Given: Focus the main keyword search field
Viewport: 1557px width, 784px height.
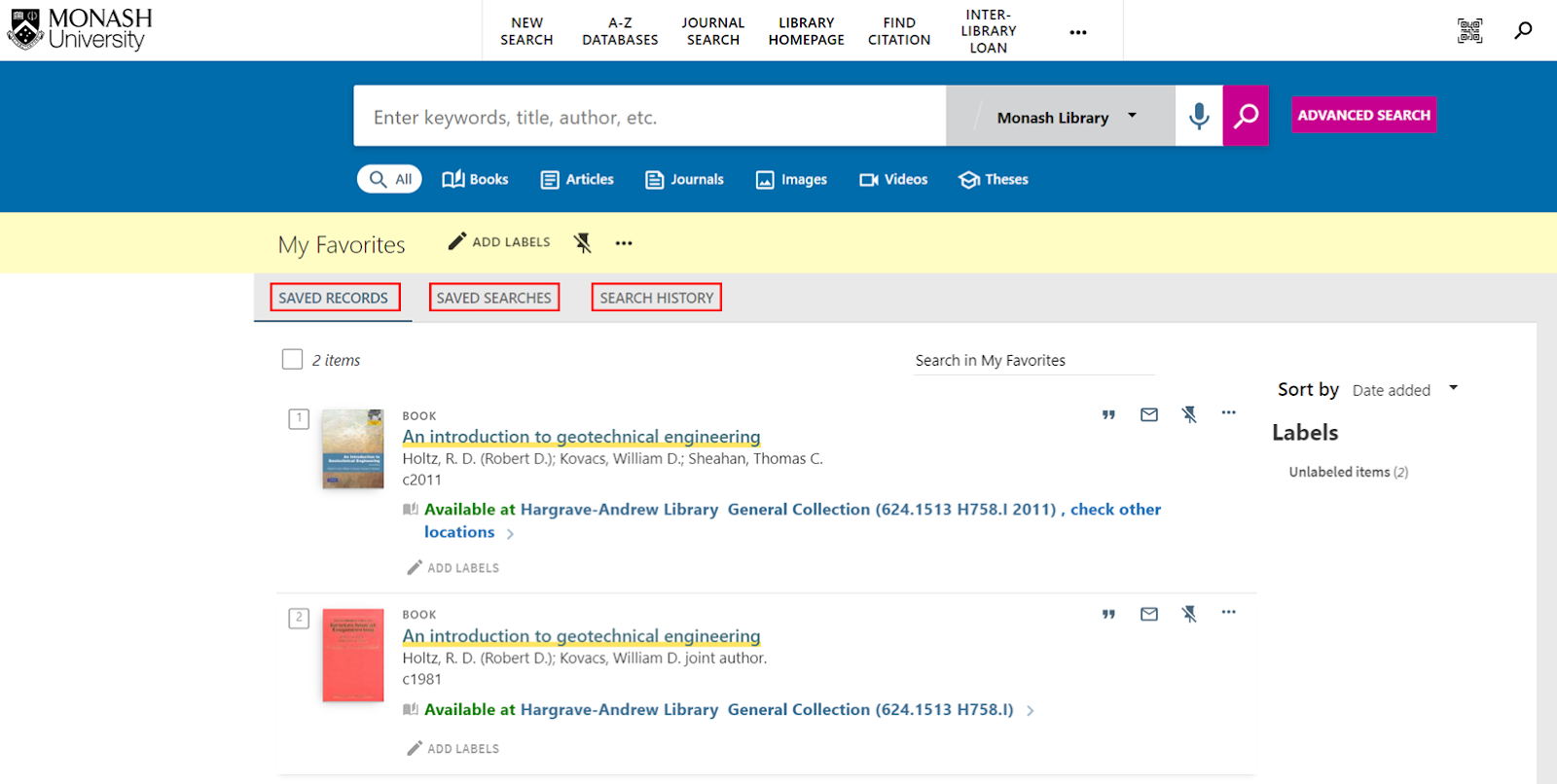Looking at the screenshot, I should click(x=650, y=117).
